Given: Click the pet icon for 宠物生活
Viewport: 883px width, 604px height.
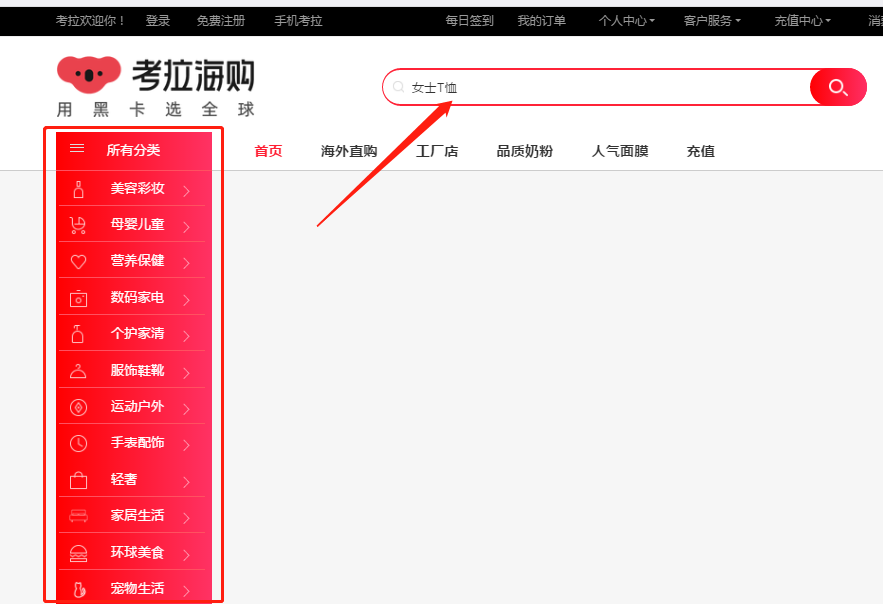Looking at the screenshot, I should click(x=79, y=589).
